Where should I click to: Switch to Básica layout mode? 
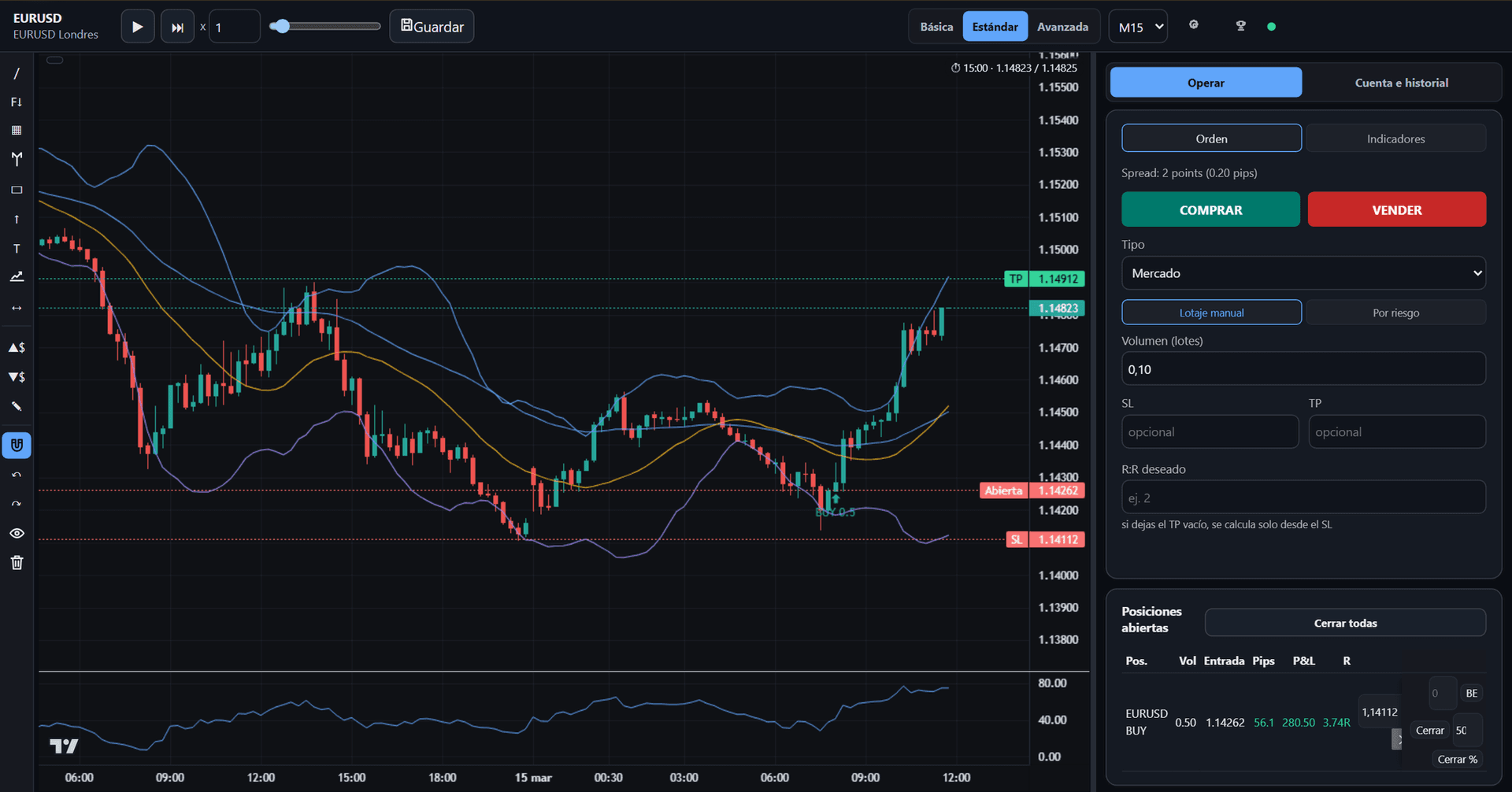(936, 27)
